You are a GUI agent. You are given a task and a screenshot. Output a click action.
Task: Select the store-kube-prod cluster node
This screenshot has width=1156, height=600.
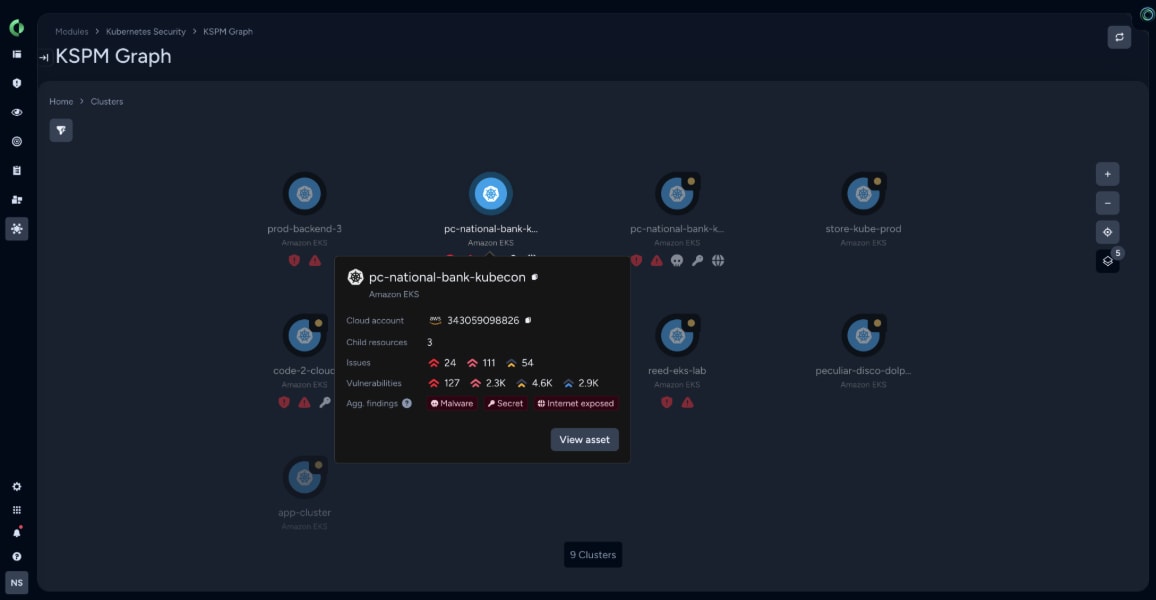coord(863,194)
